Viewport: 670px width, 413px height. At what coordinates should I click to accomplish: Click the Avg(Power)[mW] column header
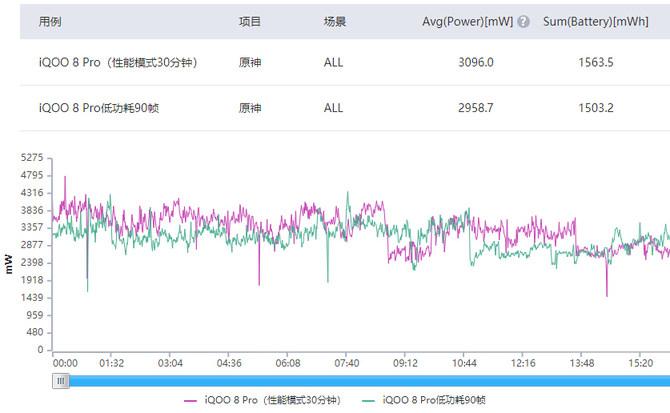(467, 21)
